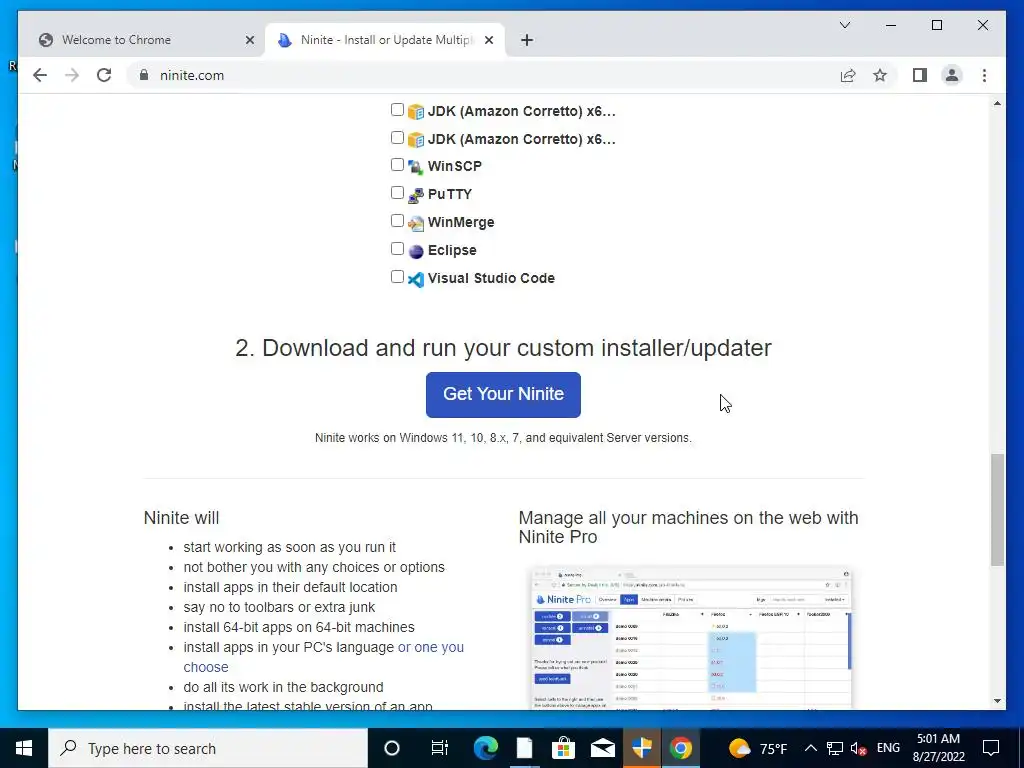Select the 'Eclipse' label text
This screenshot has height=768, width=1024.
pos(452,250)
